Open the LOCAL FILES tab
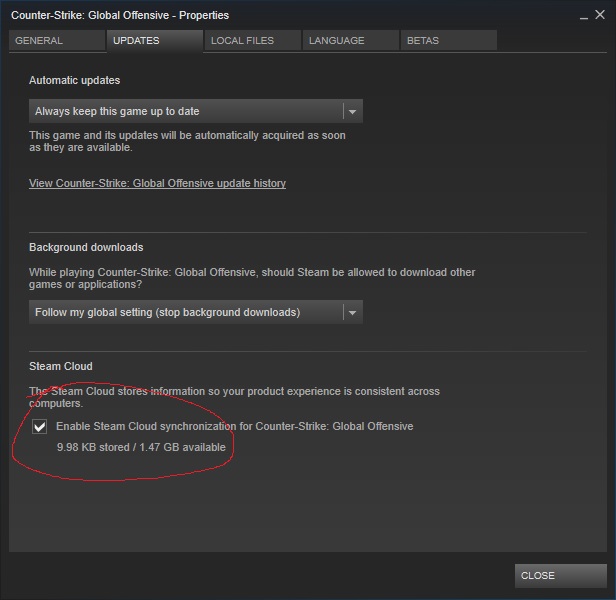Screen dimensions: 616x600 (x=253, y=40)
